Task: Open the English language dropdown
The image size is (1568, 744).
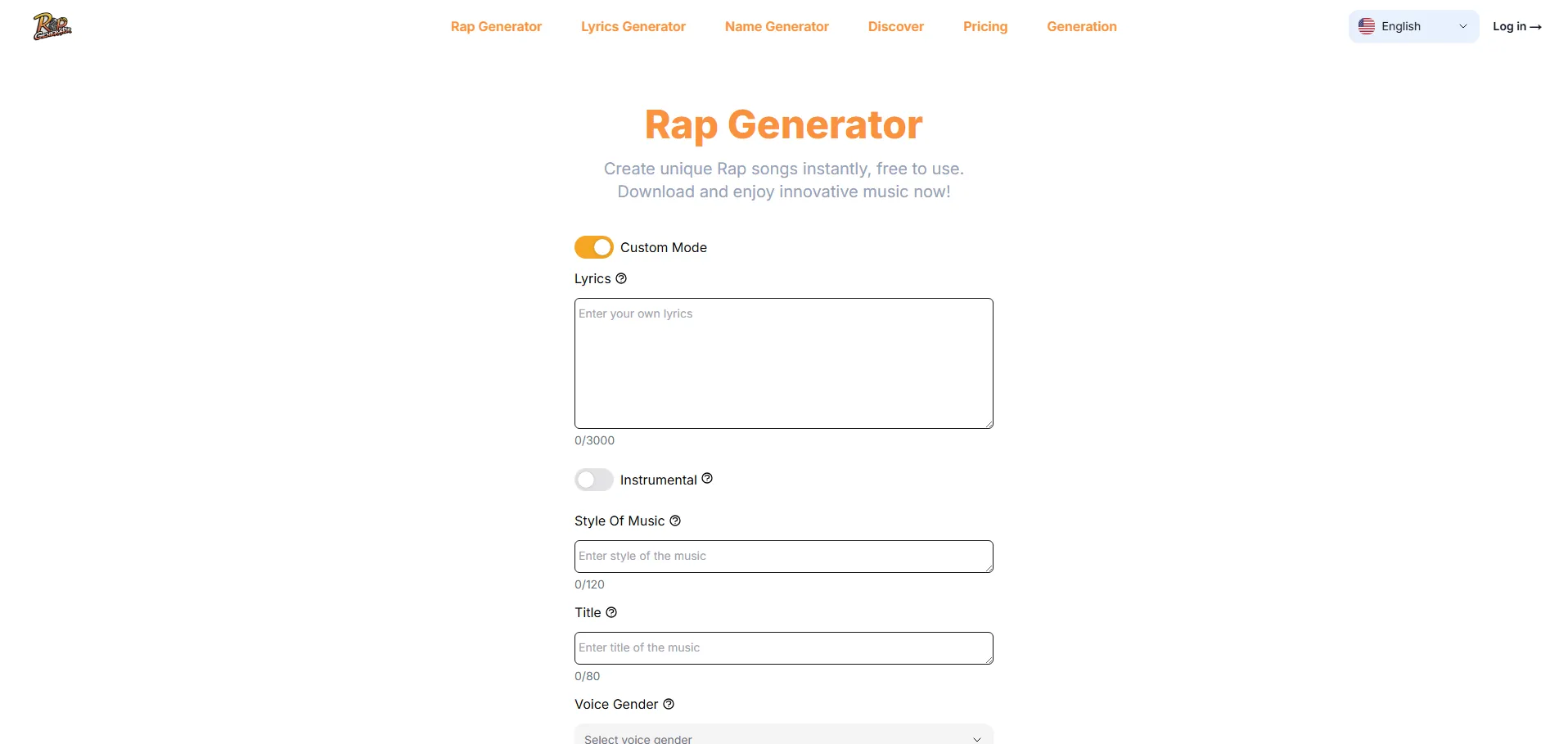Action: pyautogui.click(x=1413, y=26)
